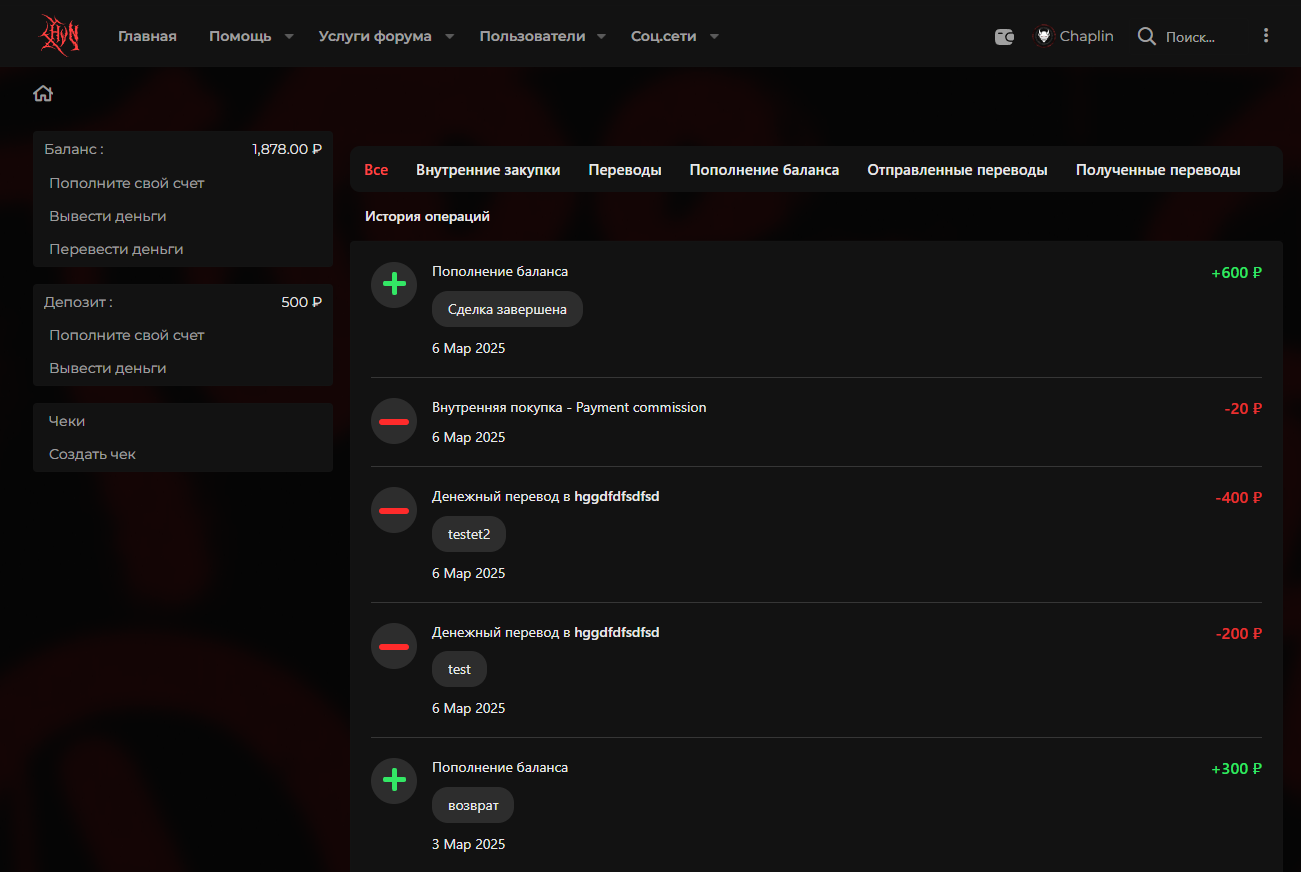Click the red forum logo
Image resolution: width=1301 pixels, height=872 pixels.
coord(59,35)
